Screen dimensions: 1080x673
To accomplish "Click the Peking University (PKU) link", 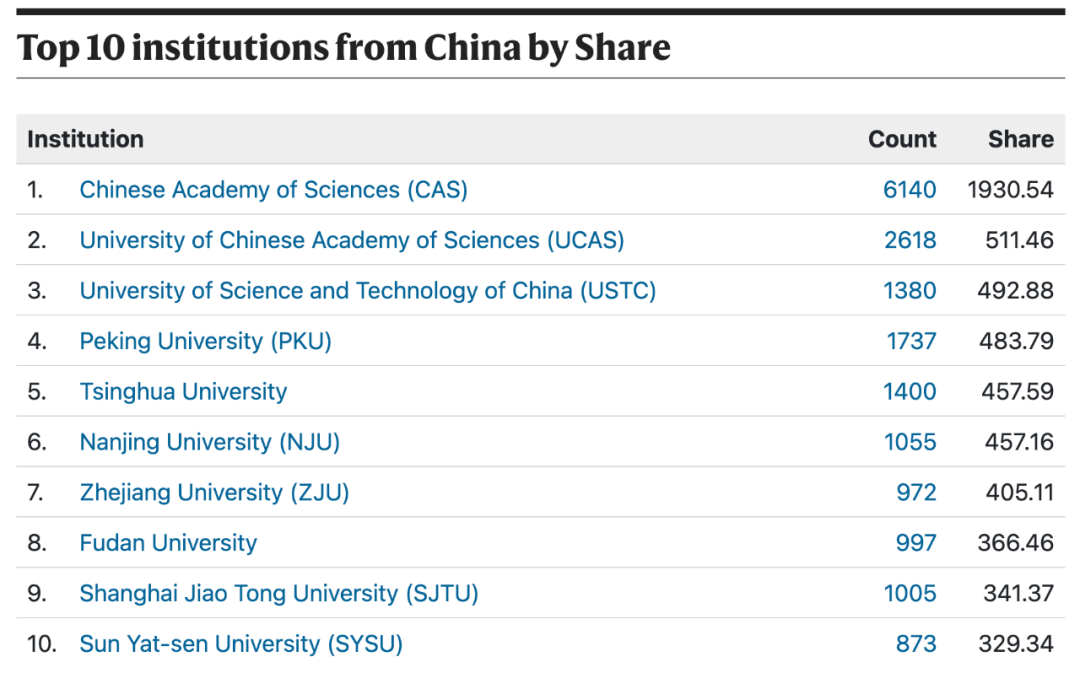I will tap(205, 341).
